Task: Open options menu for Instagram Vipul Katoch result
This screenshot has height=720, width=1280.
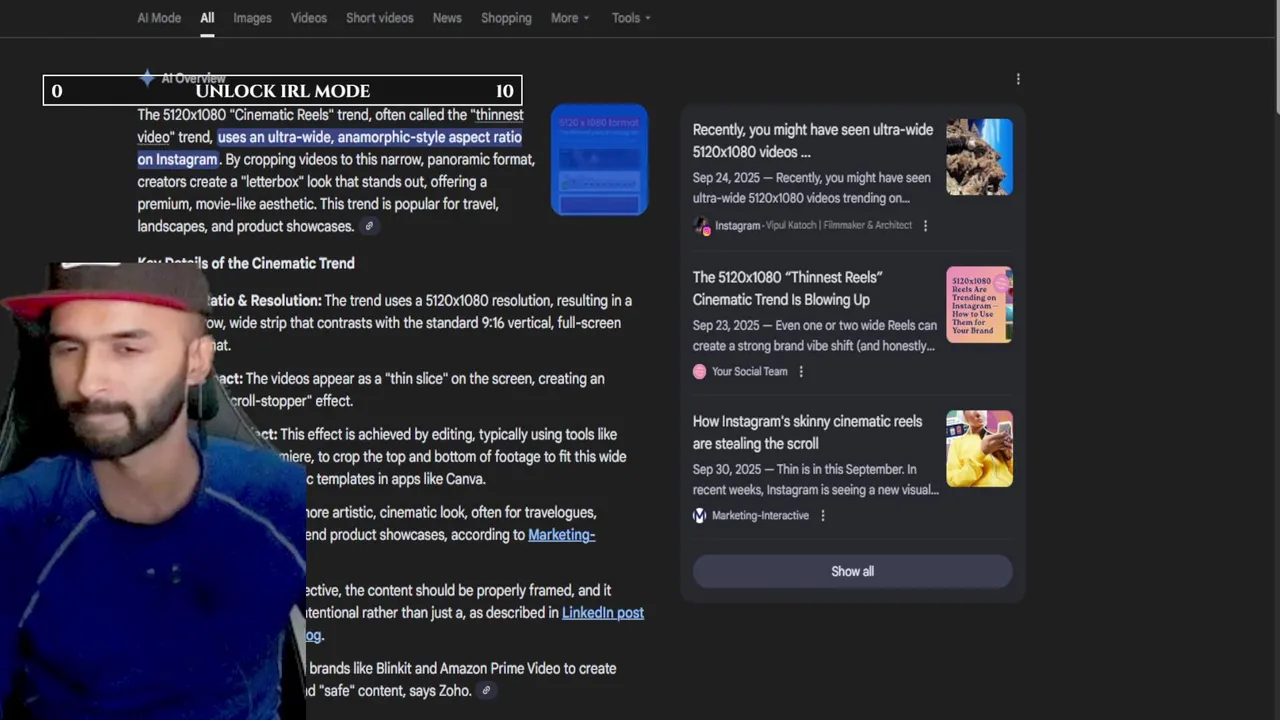Action: point(925,226)
